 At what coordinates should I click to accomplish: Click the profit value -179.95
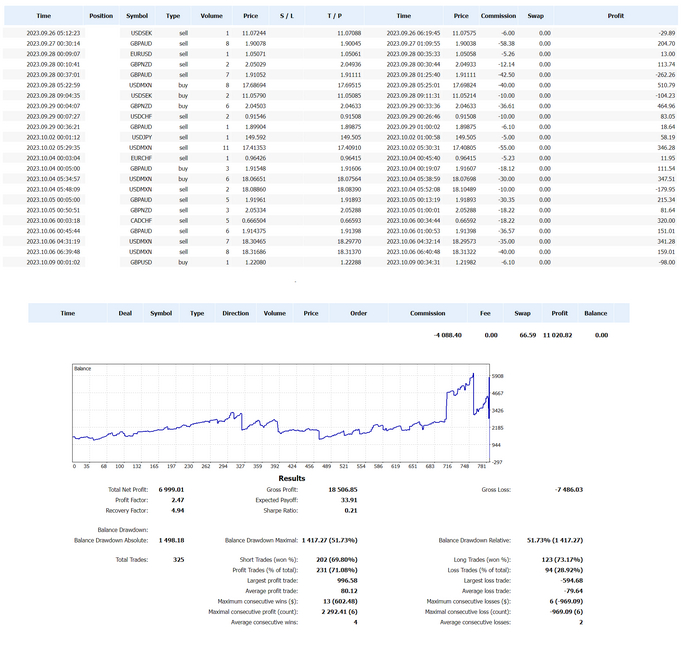[665, 190]
